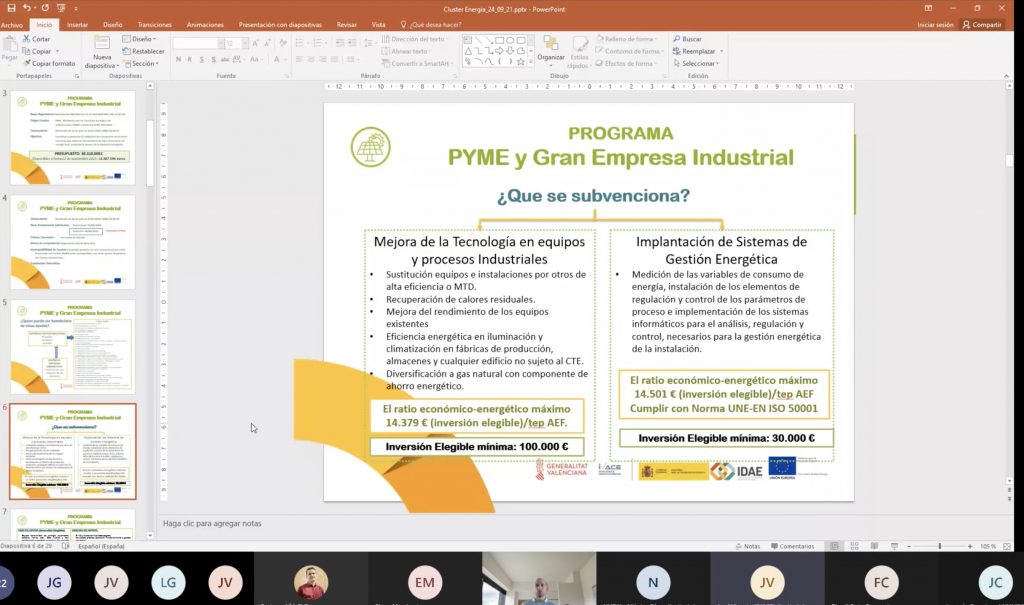Viewport: 1024px width, 605px height.
Task: Open the Revisar tab
Action: point(347,25)
